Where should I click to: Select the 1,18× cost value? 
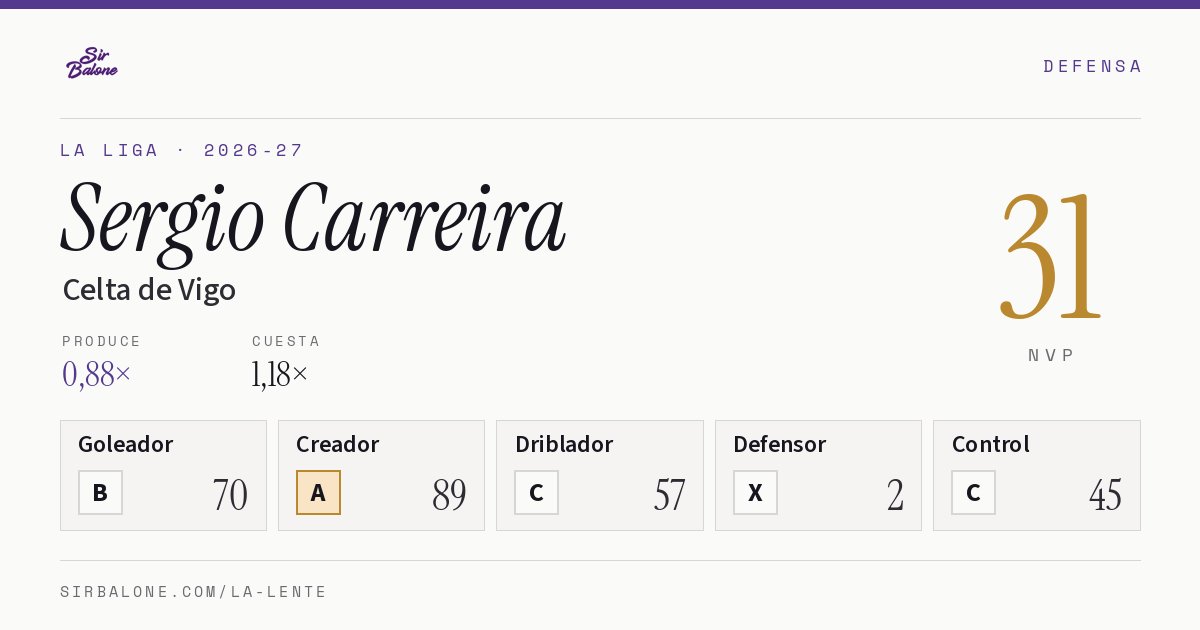tap(280, 374)
